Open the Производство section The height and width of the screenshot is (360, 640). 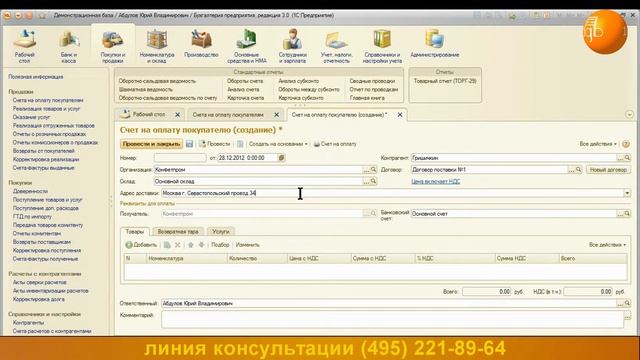(x=201, y=43)
